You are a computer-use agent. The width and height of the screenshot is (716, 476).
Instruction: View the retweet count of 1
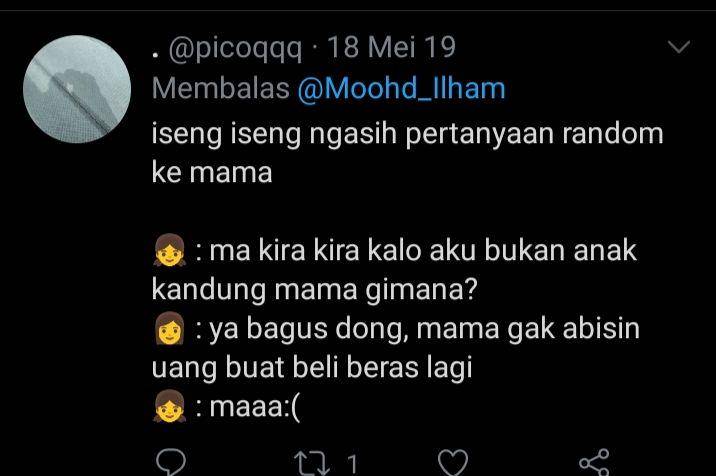click(352, 464)
